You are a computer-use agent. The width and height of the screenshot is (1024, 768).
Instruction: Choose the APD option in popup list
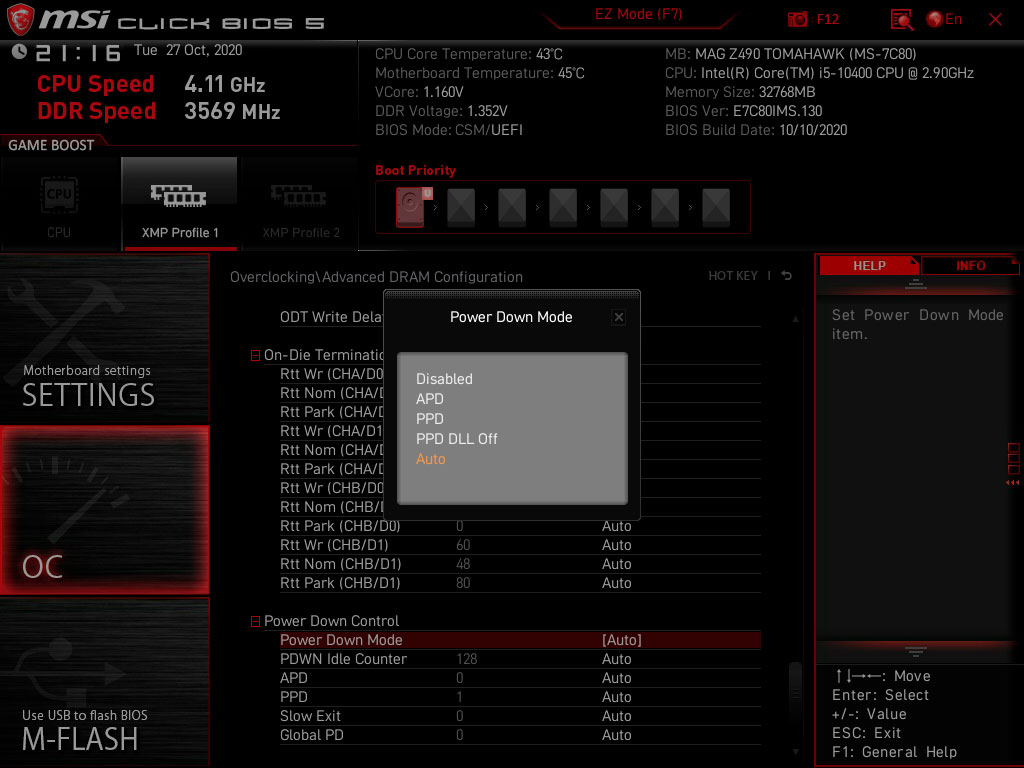(x=430, y=399)
